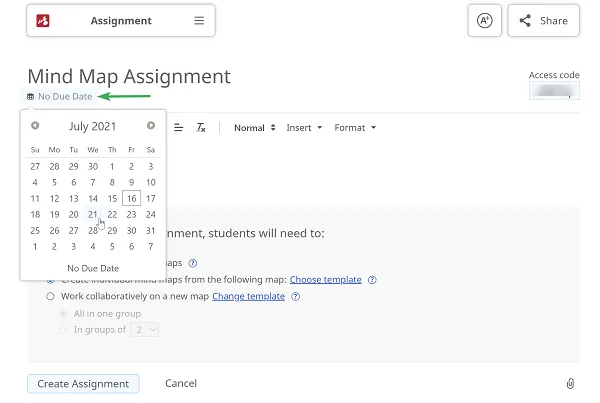Open the Normal text style dropdown
This screenshot has height=403, width=600.
255,128
